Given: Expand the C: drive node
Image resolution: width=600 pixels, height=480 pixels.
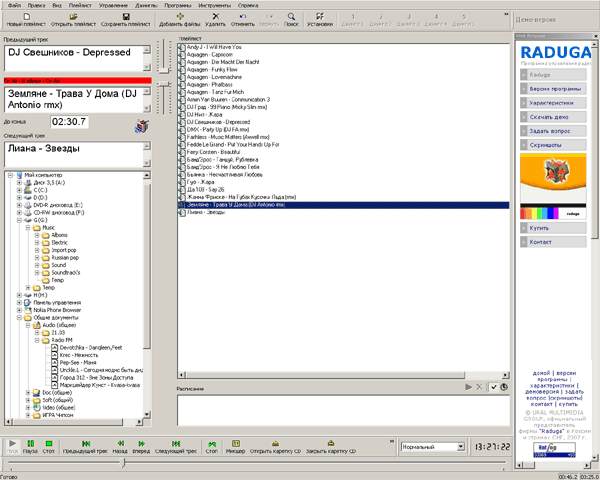Looking at the screenshot, I should click(x=19, y=190).
